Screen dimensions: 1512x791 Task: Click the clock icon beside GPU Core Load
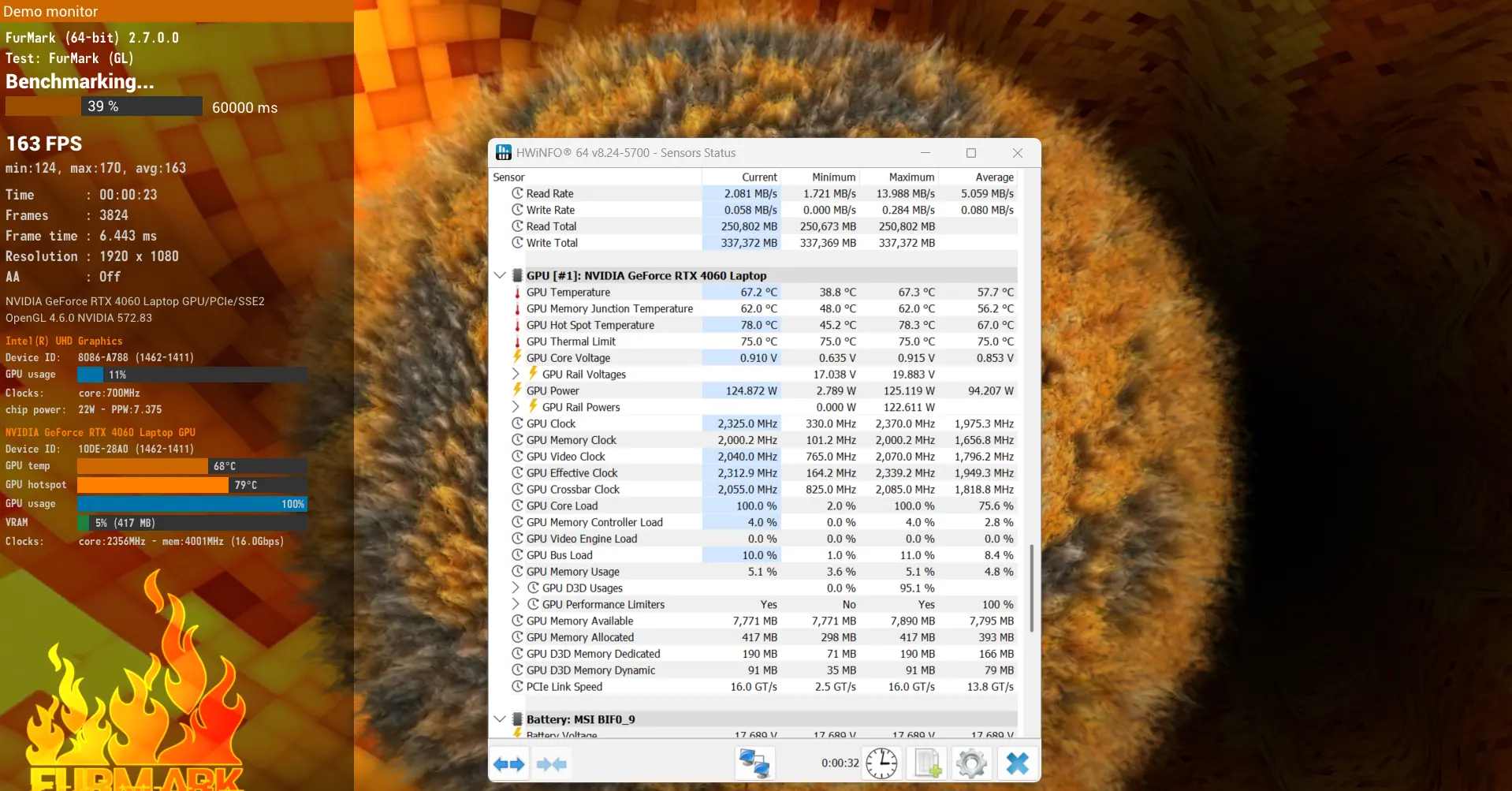[x=517, y=506]
